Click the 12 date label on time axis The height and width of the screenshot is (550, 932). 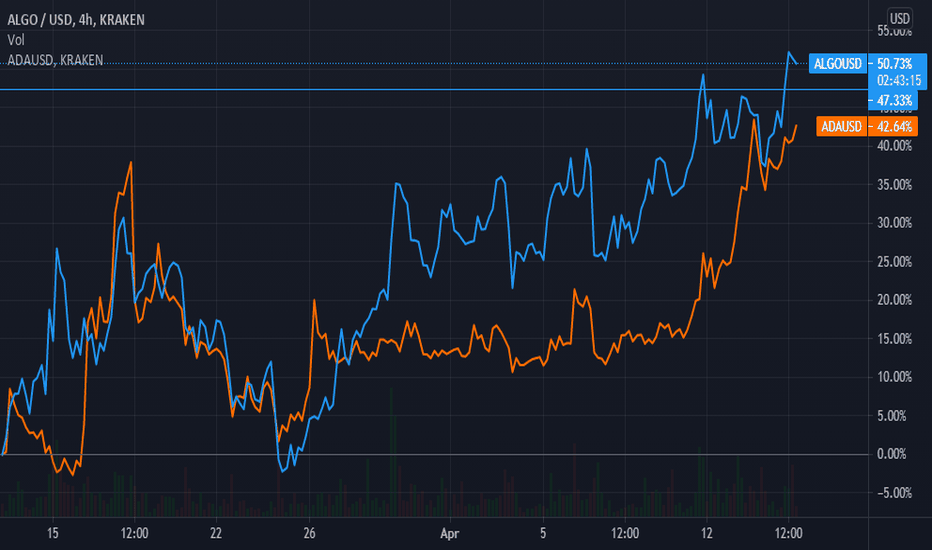pyautogui.click(x=706, y=533)
